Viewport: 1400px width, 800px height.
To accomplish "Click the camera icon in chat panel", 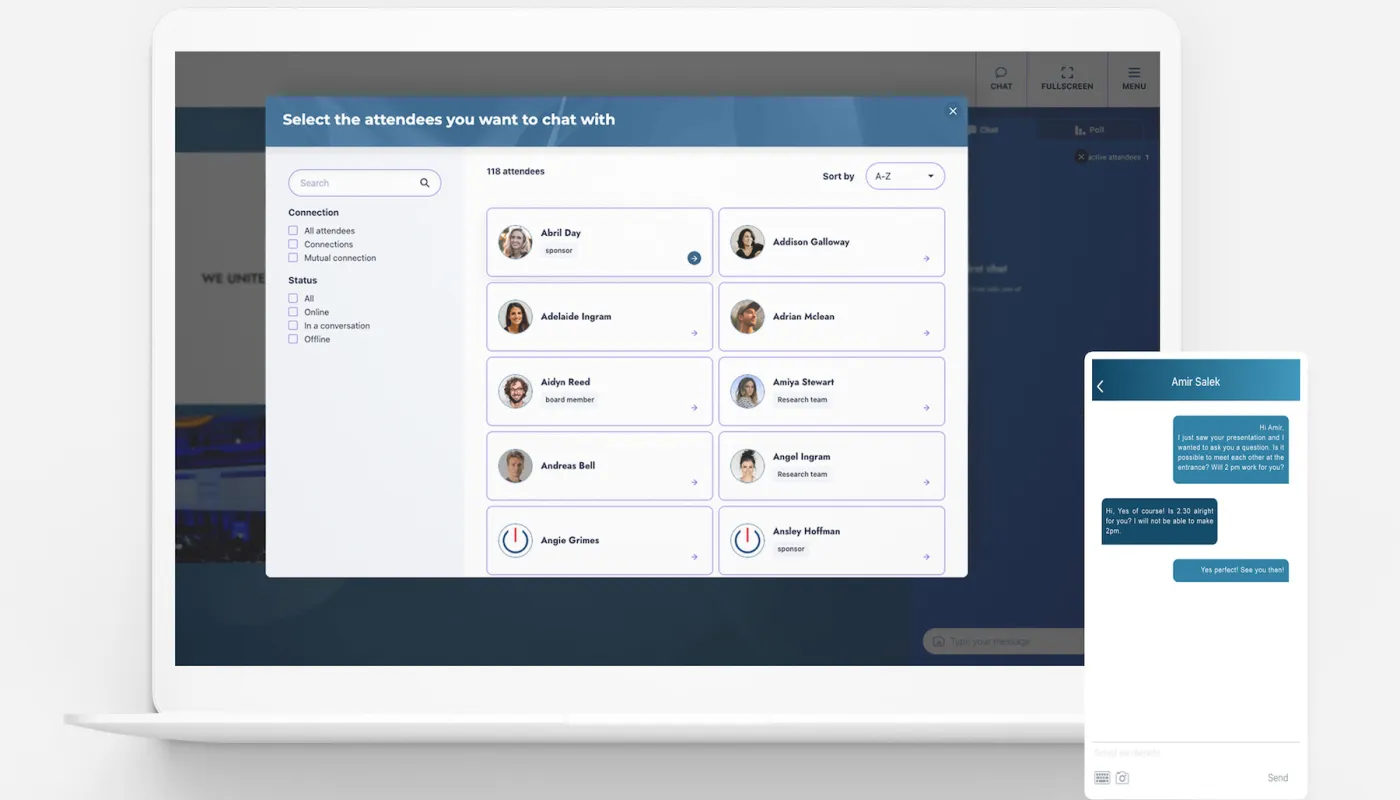I will (1123, 778).
